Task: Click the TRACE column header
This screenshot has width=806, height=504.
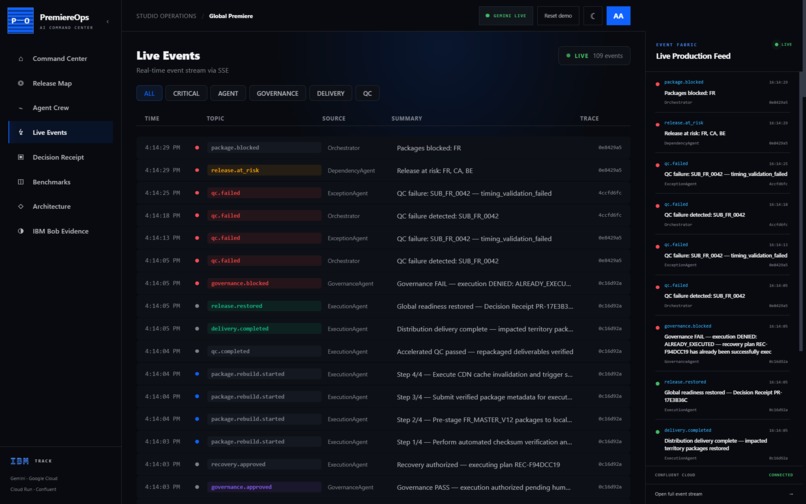Action: click(x=589, y=118)
